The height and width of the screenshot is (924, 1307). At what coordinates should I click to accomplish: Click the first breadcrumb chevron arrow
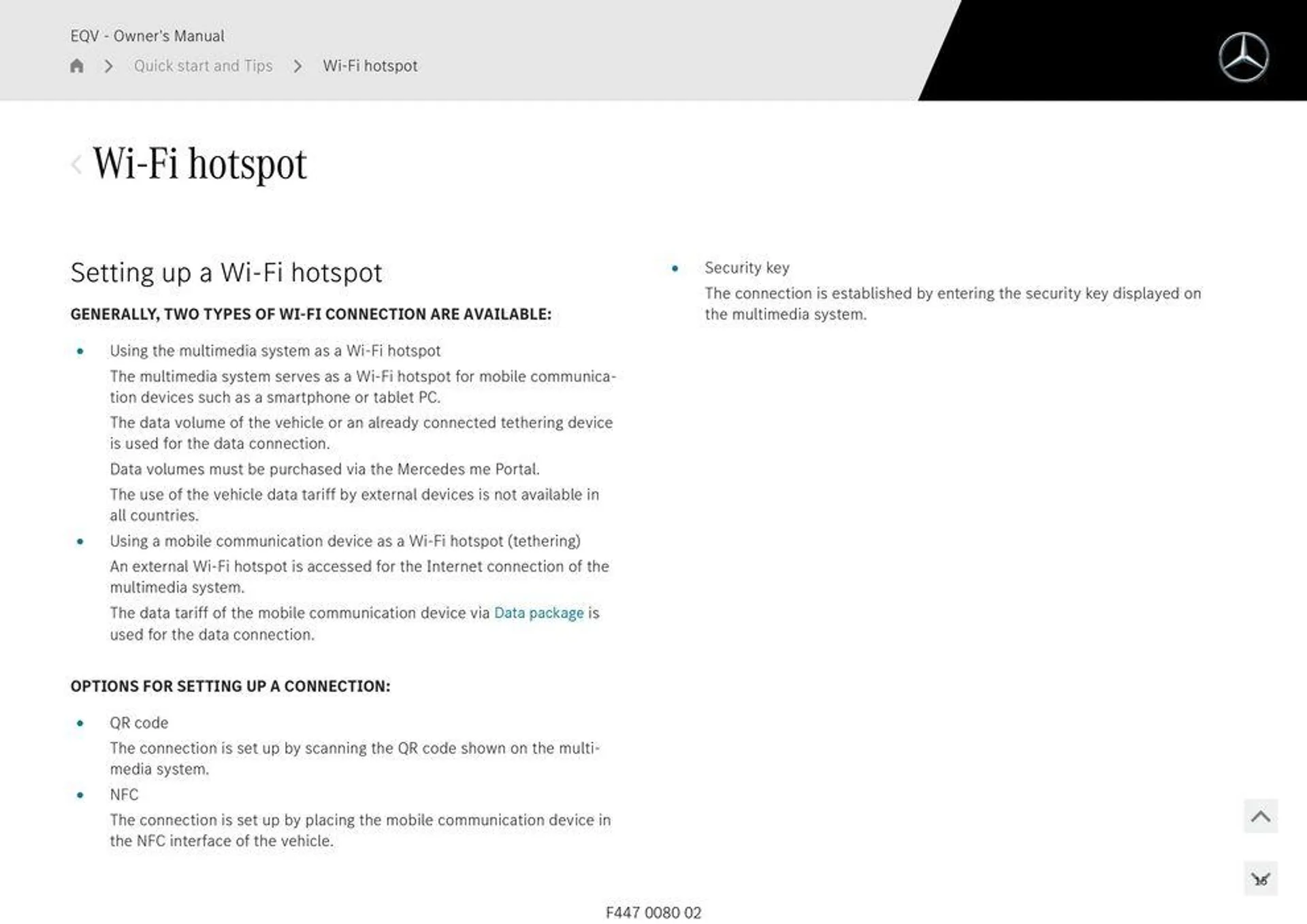coord(108,65)
